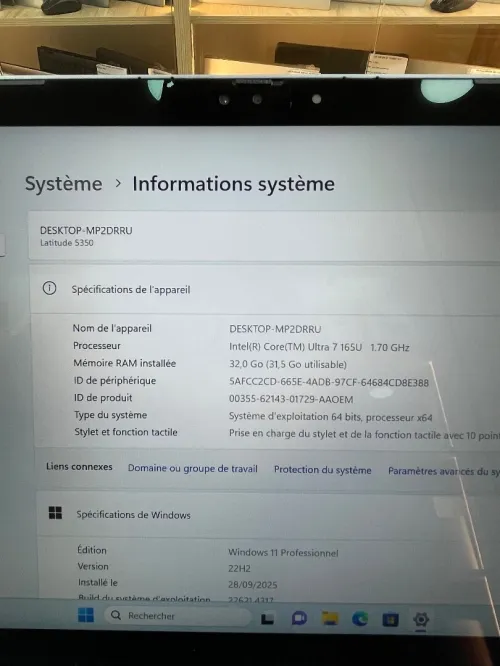Click the Type du système label
Image resolution: width=500 pixels, height=666 pixels.
[110, 415]
